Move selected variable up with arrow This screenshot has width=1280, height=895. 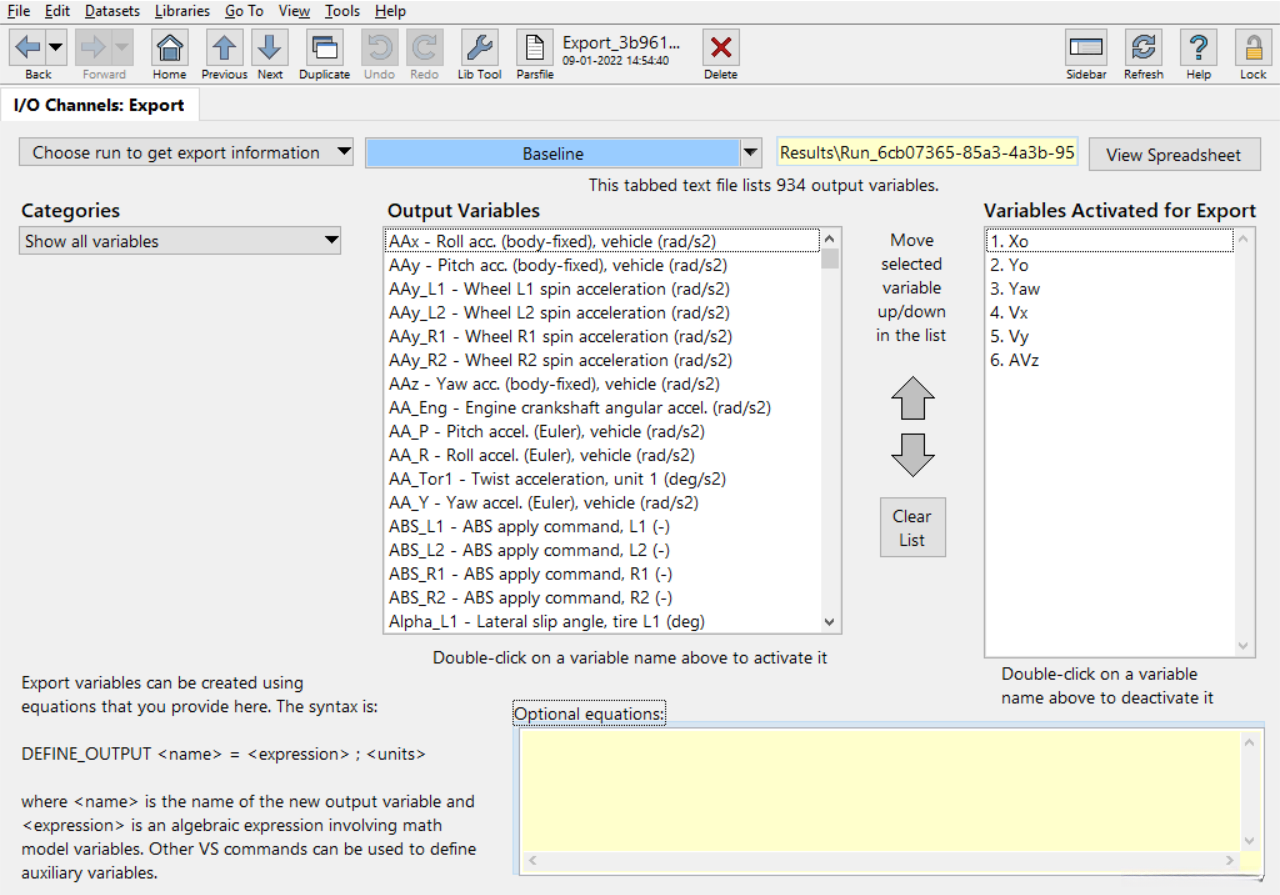pyautogui.click(x=912, y=398)
